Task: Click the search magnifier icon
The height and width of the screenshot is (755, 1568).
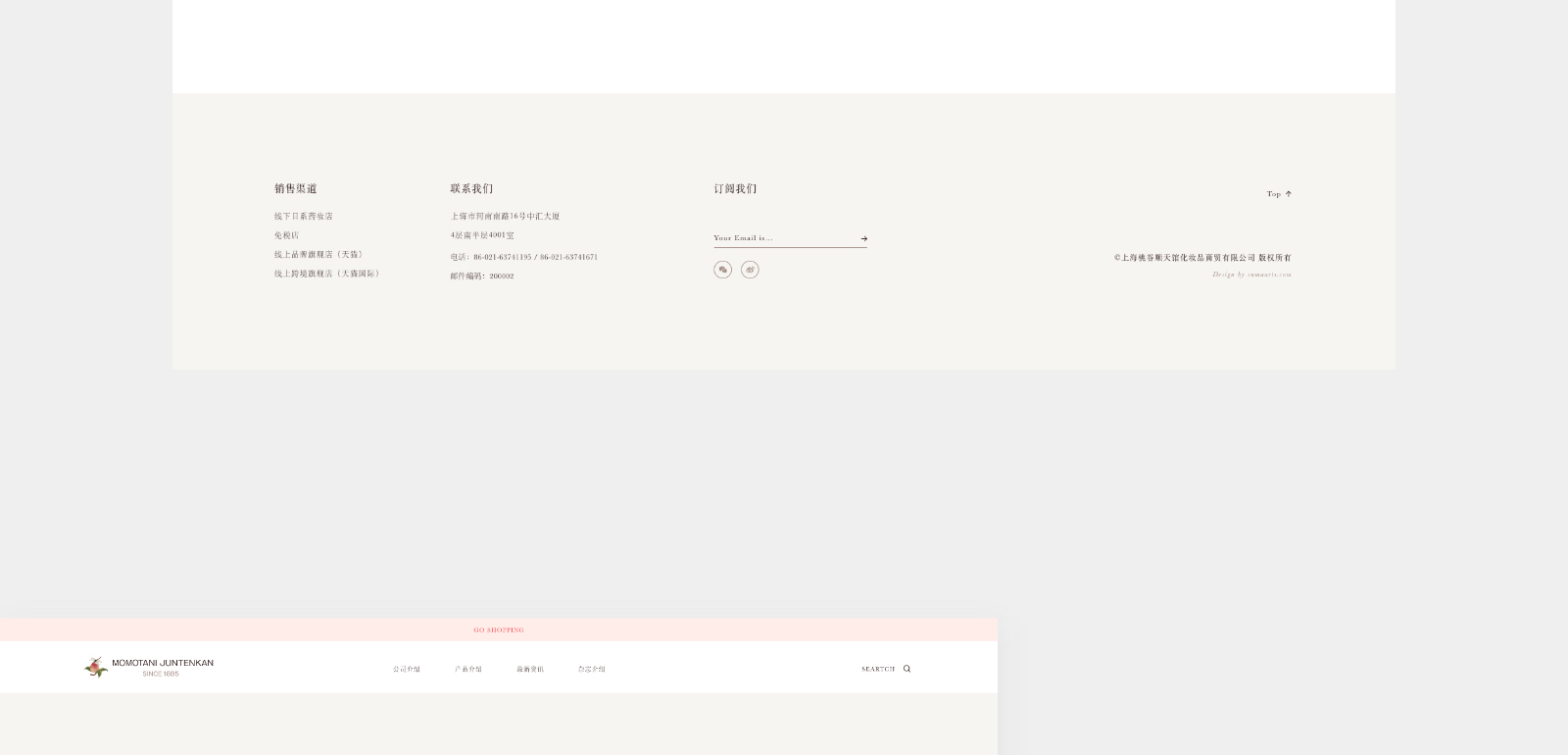Action: point(906,669)
